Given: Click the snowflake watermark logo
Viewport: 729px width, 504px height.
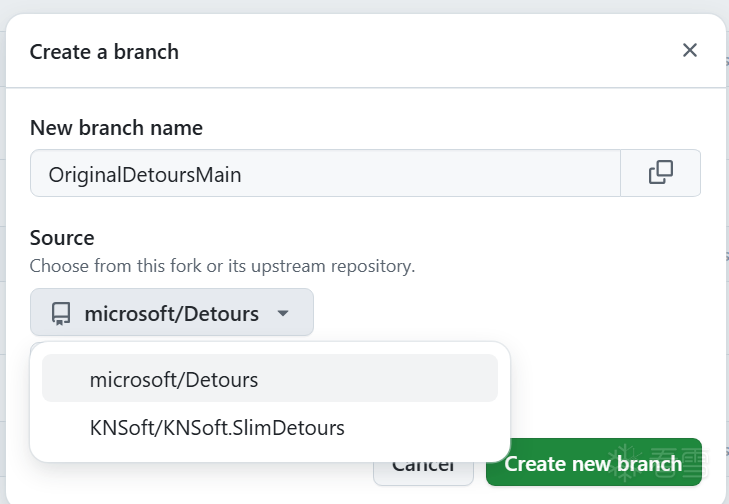Looking at the screenshot, I should pos(628,463).
